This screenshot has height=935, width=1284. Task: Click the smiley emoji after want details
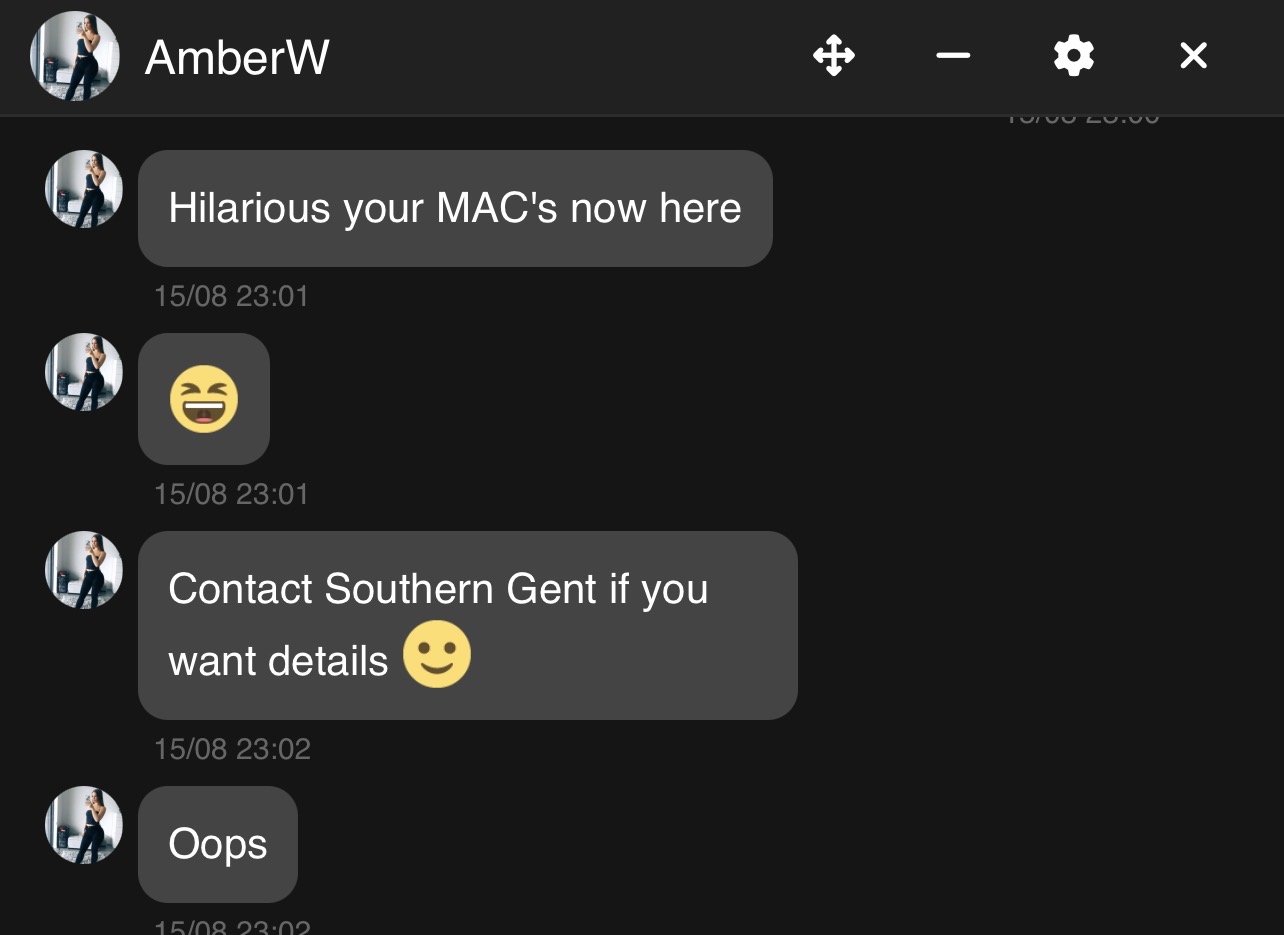437,655
